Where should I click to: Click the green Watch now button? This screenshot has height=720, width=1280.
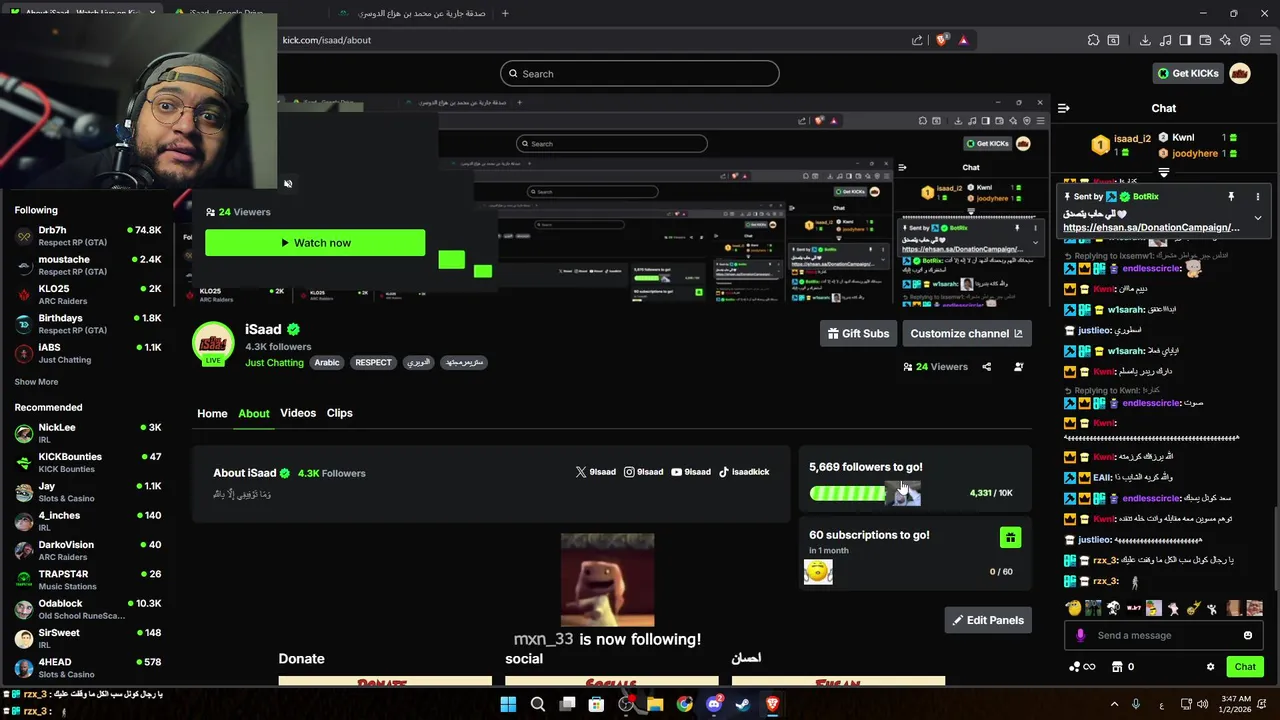click(315, 243)
